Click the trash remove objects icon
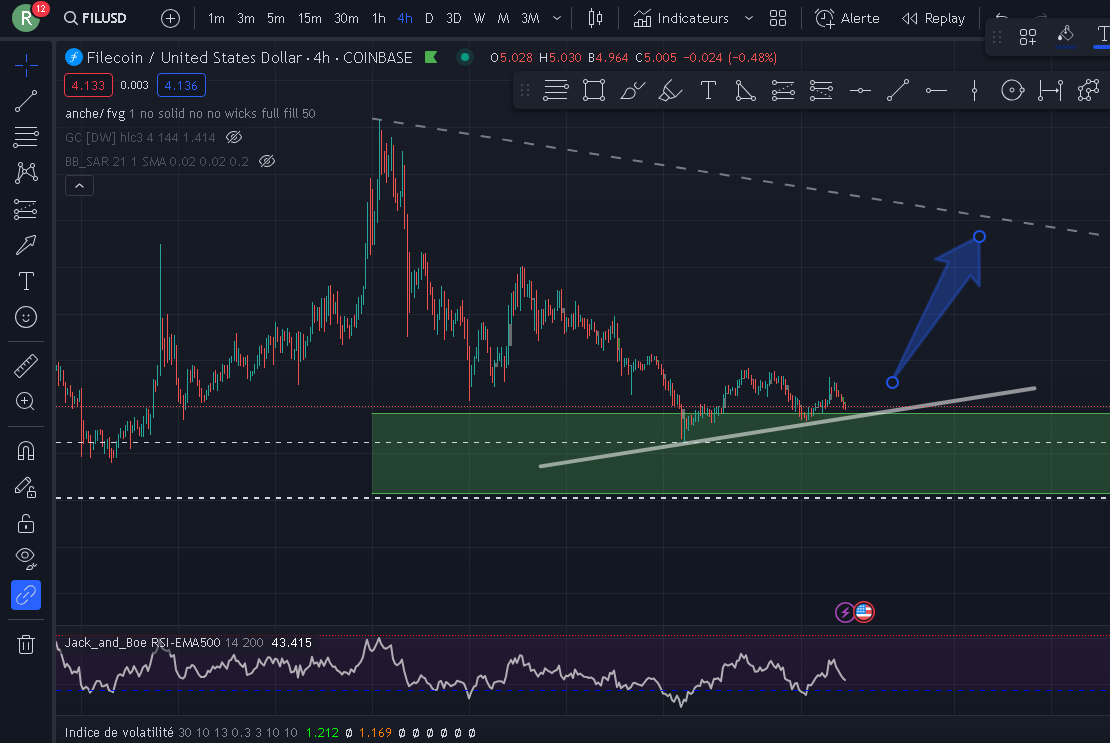This screenshot has height=743, width=1110. coord(26,645)
